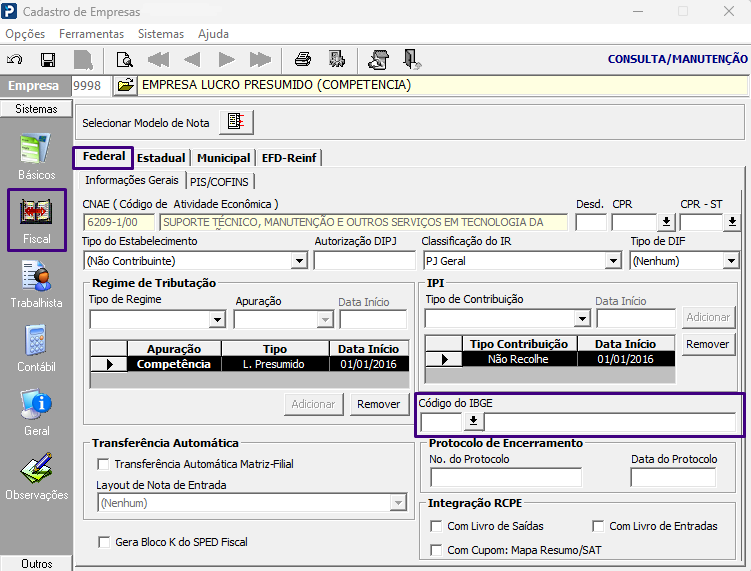Open Tipo de DIF dropdown
The height and width of the screenshot is (571, 751).
coord(731,261)
